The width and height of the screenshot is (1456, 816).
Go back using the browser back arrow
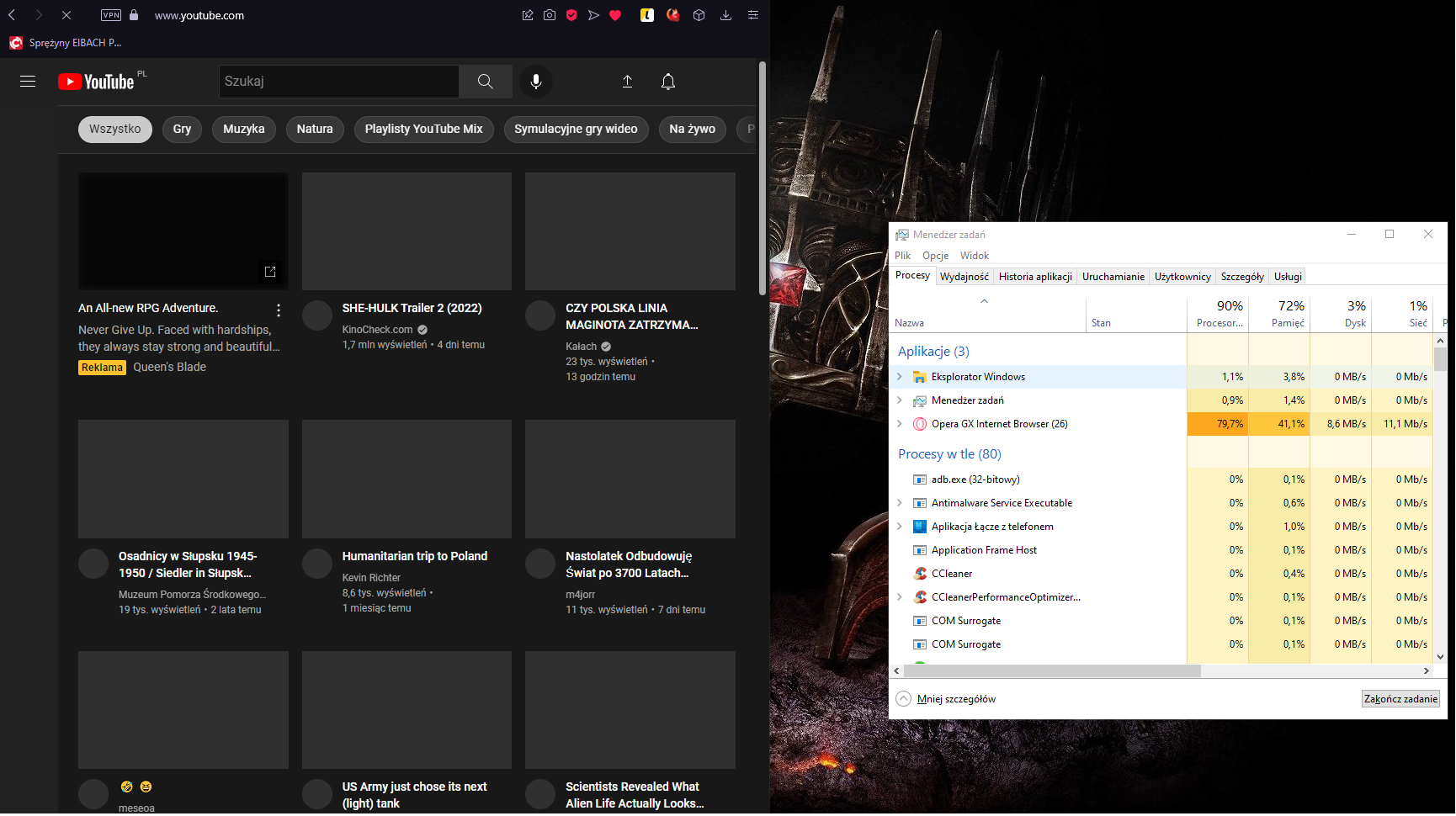[12, 15]
